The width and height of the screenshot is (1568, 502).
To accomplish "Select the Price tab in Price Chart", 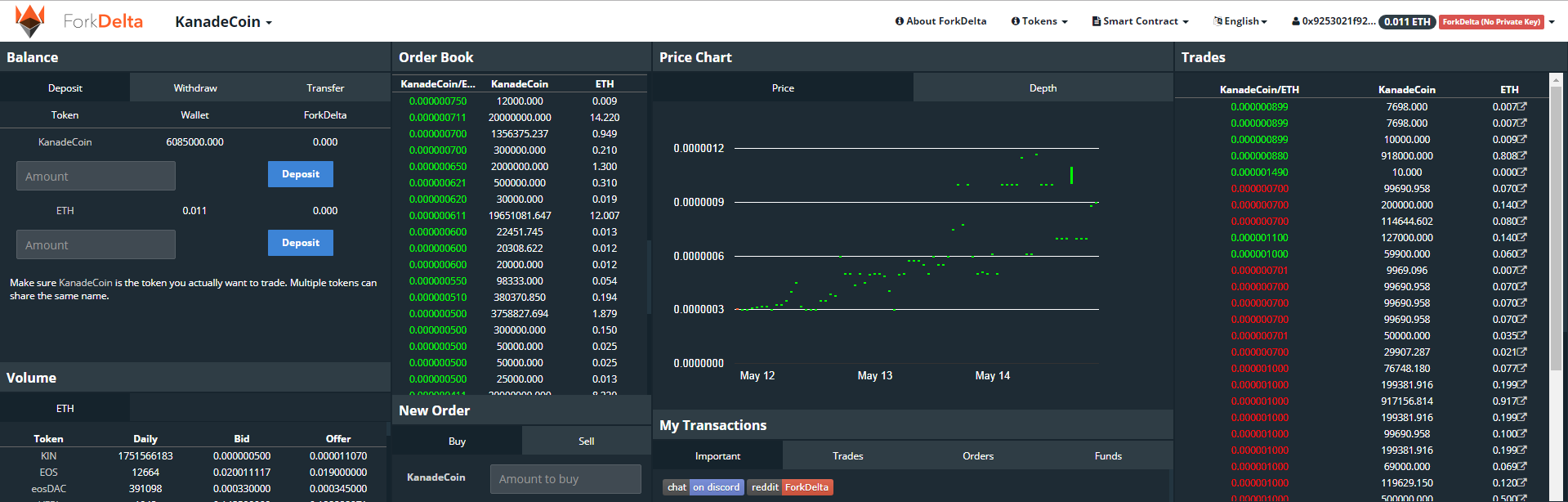I will [x=783, y=87].
